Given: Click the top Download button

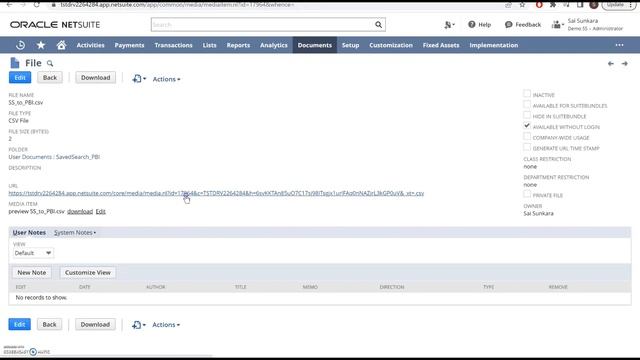Looking at the screenshot, I should pyautogui.click(x=96, y=78).
